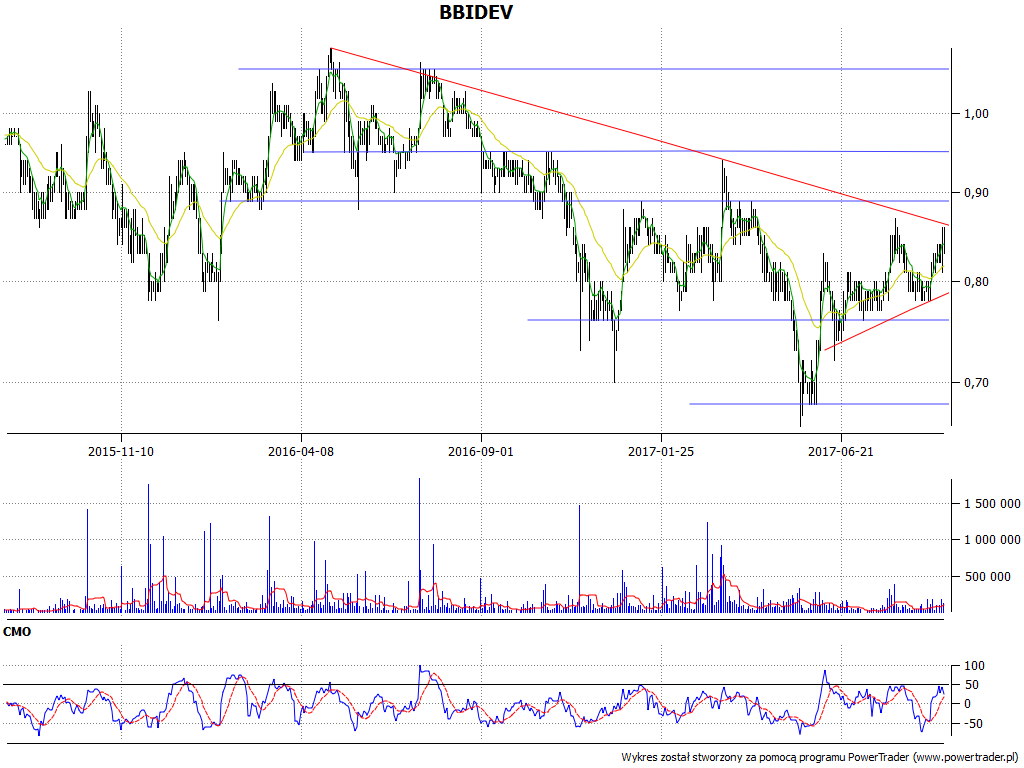The width and height of the screenshot is (1024, 768).
Task: Select the 2017-06-21 date label
Action: click(840, 451)
